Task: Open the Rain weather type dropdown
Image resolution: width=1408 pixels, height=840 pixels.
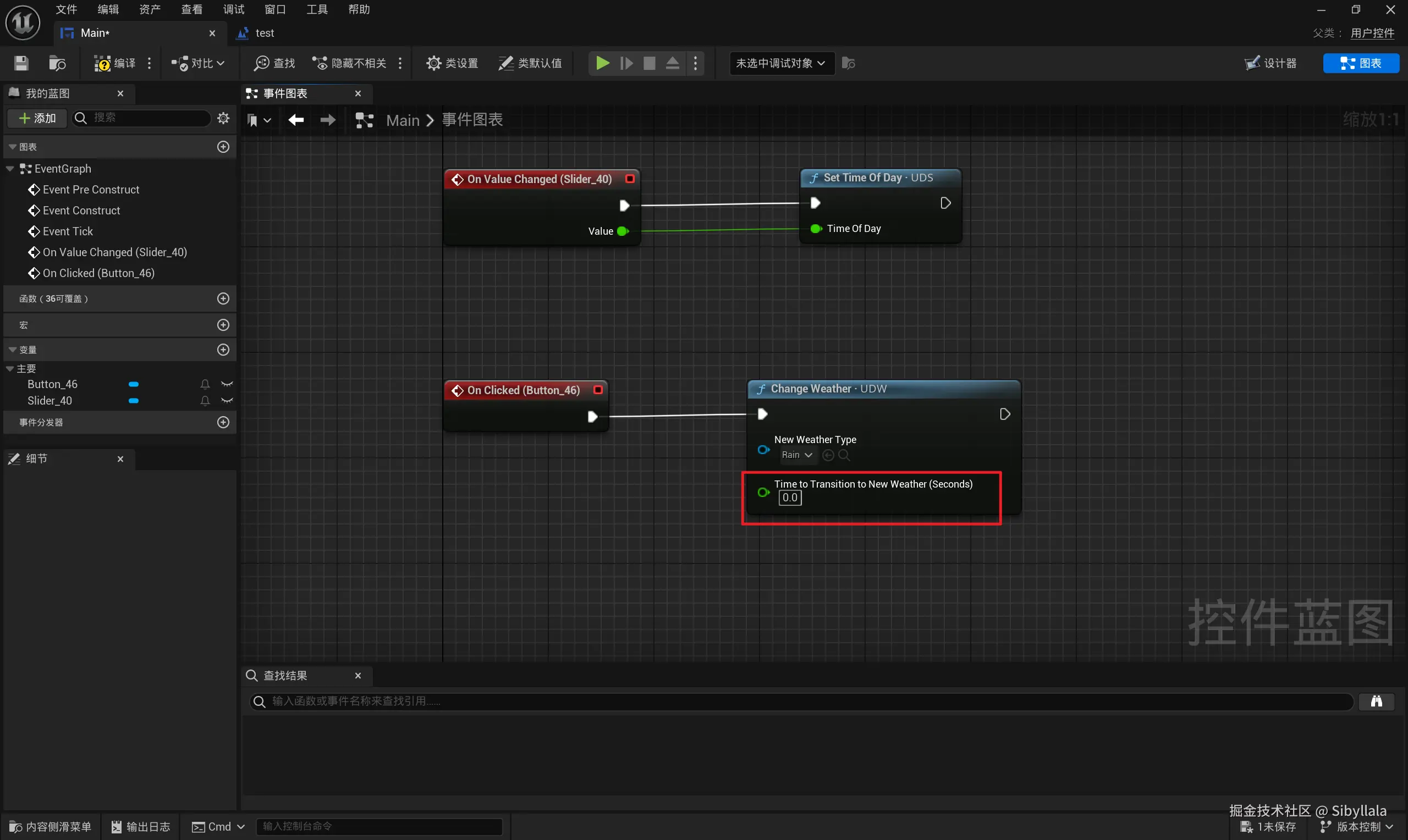Action: point(796,455)
